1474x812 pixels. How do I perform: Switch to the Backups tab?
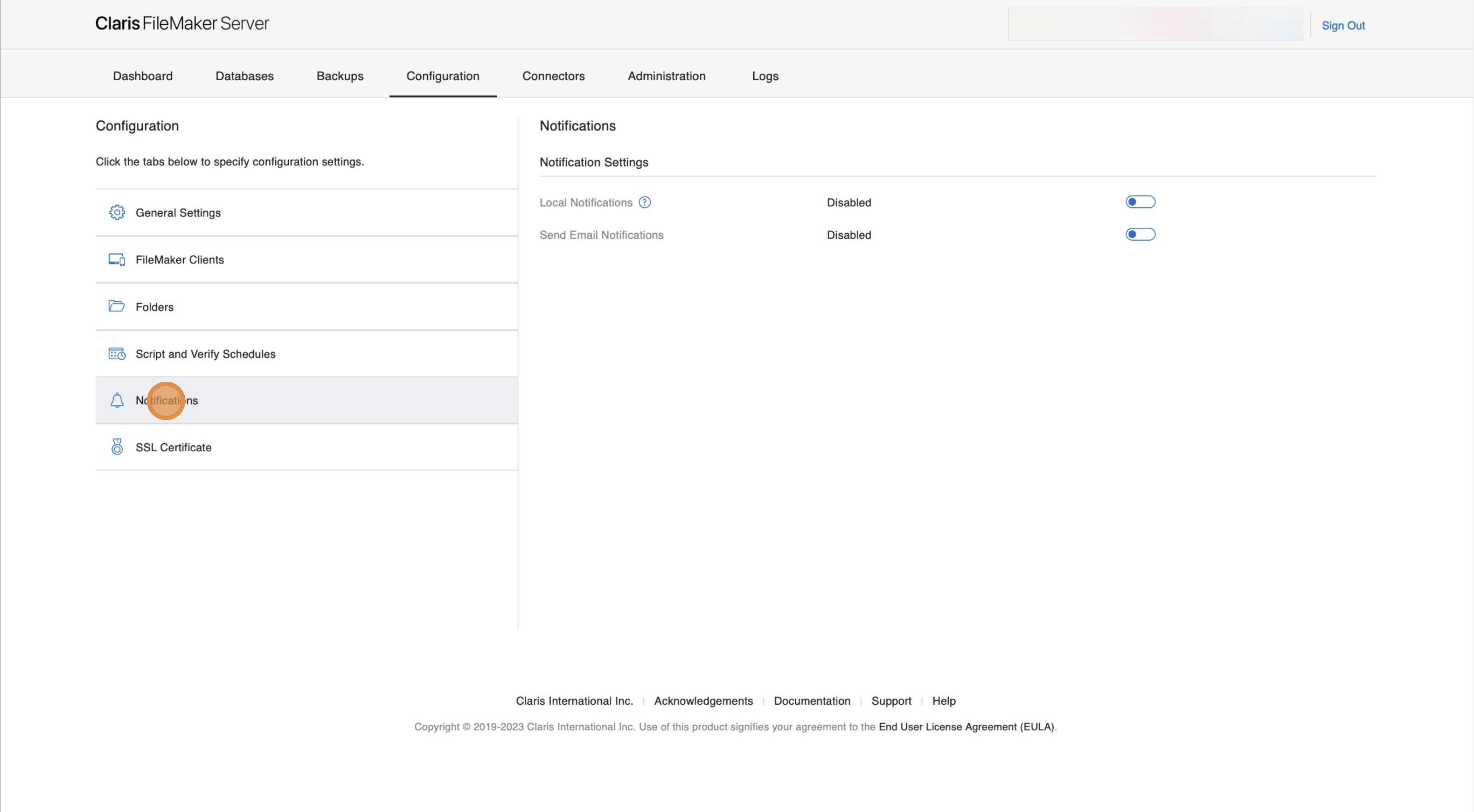tap(340, 76)
